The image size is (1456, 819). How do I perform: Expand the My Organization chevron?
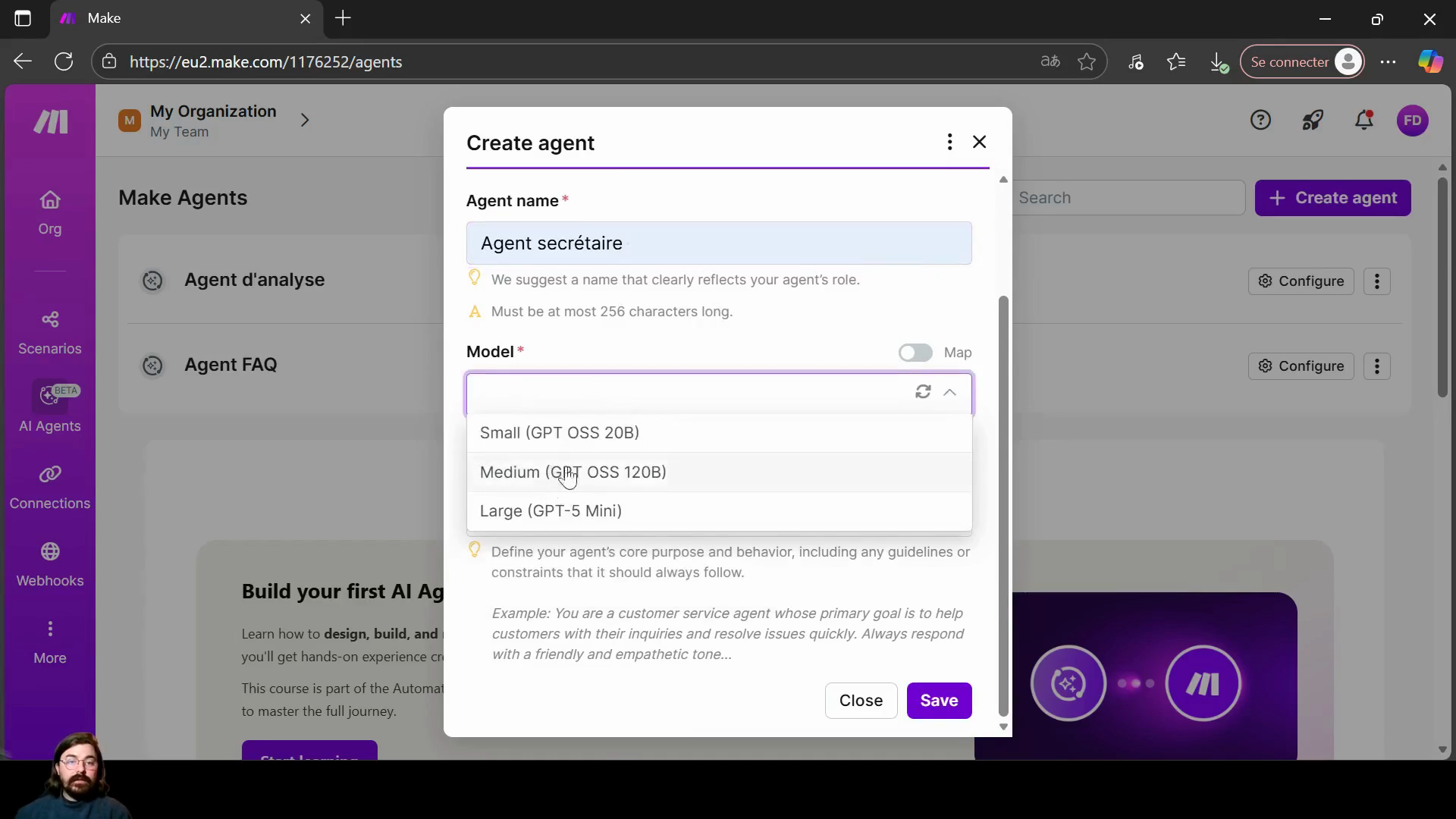[305, 120]
